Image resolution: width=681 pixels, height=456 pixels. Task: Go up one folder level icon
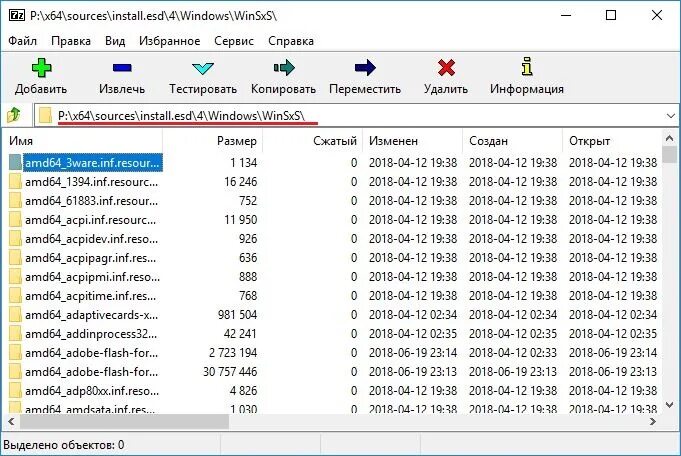click(14, 116)
